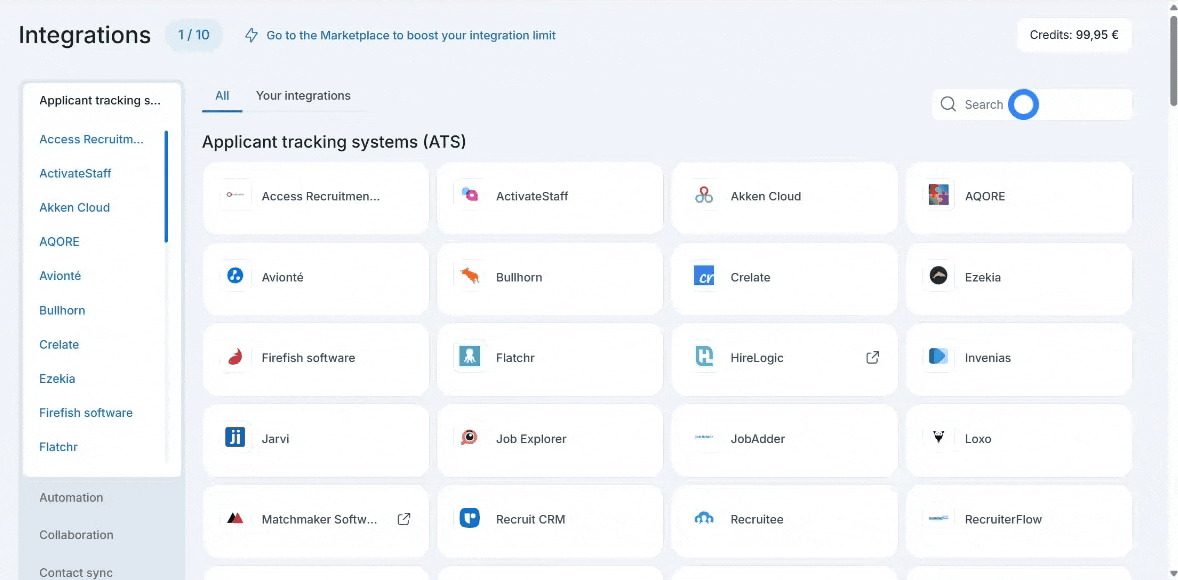Click the ActivateStaff logo icon
This screenshot has width=1178, height=580.
(470, 196)
